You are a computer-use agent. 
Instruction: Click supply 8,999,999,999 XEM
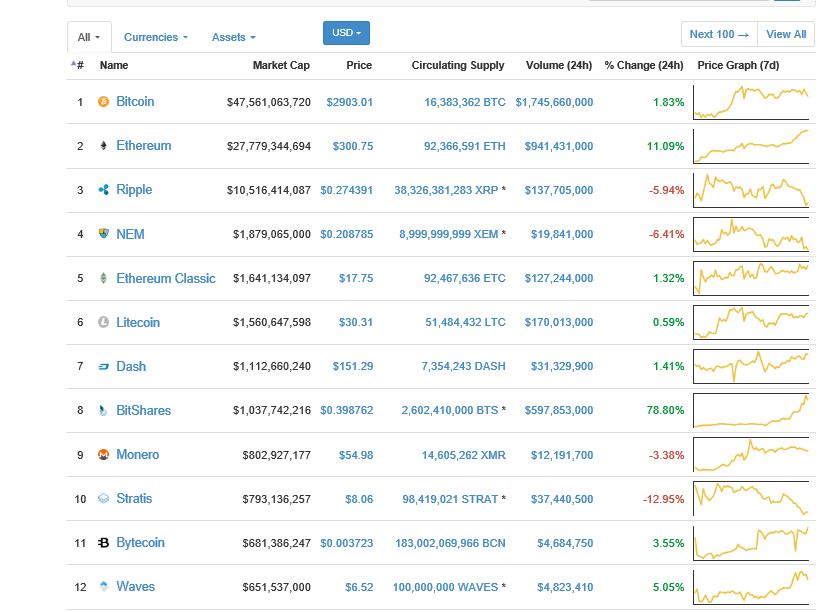pyautogui.click(x=448, y=234)
